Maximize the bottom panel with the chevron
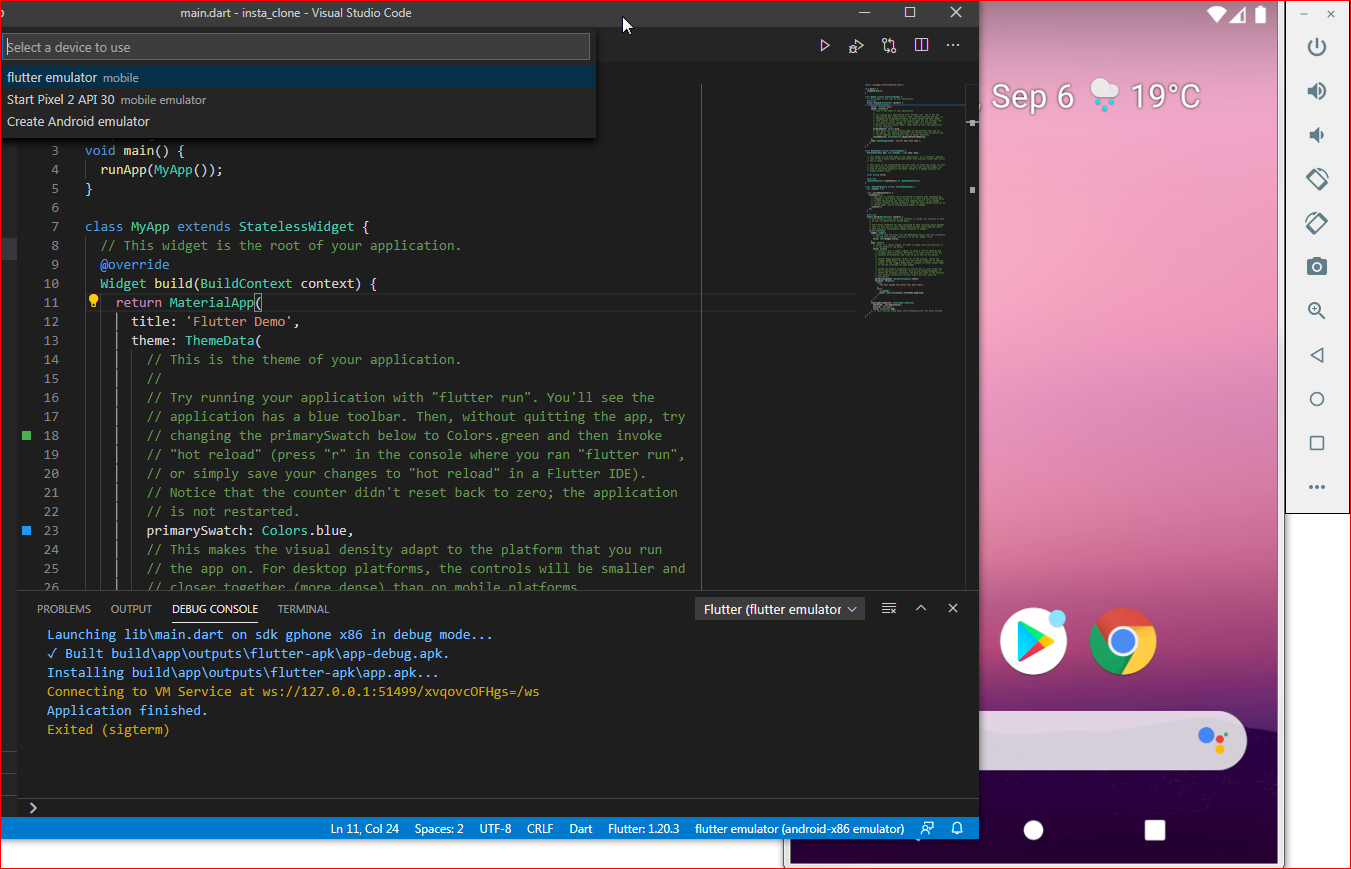The height and width of the screenshot is (869, 1351). (921, 609)
